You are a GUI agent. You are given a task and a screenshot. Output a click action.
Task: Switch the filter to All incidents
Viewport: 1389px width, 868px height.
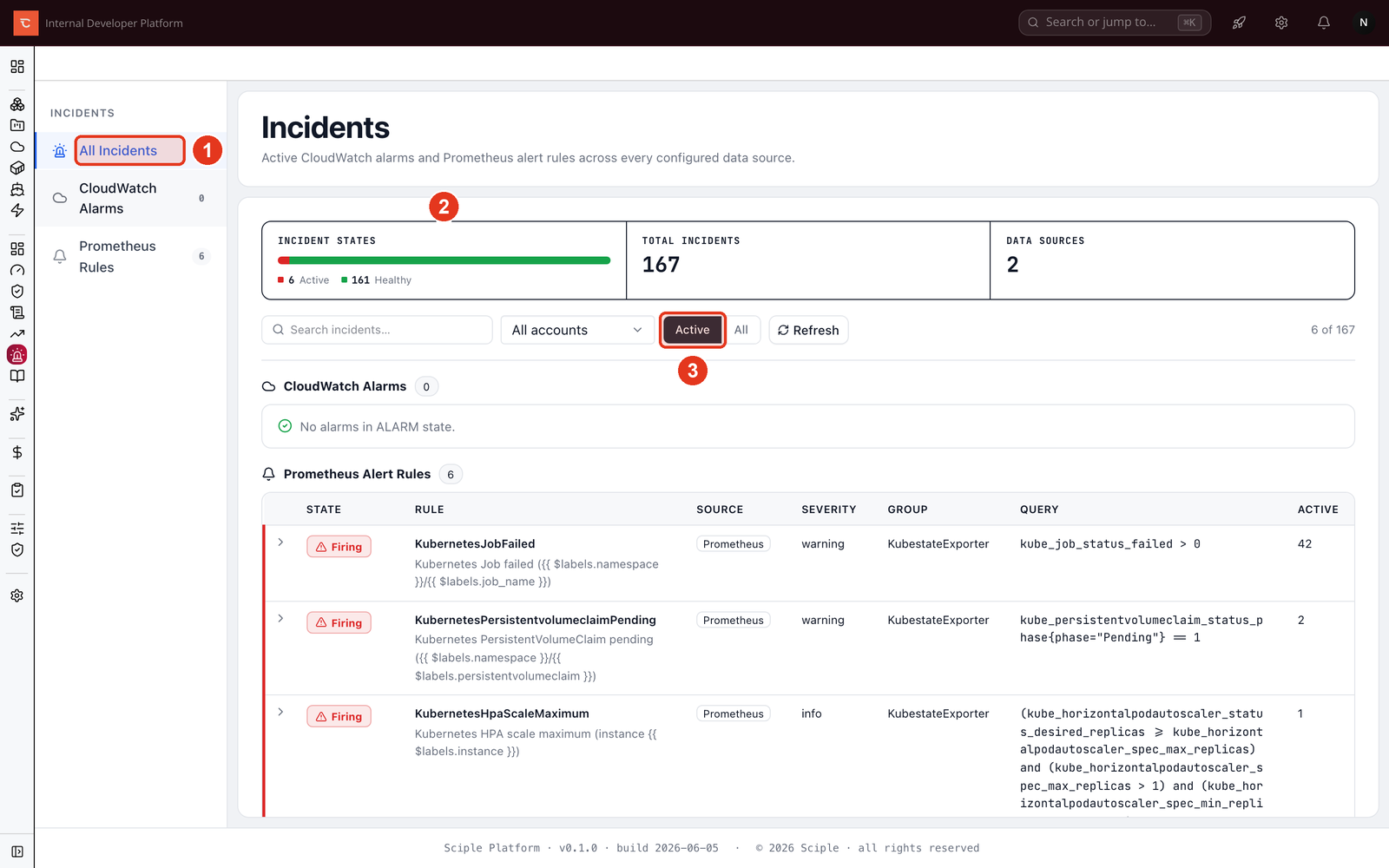coord(741,330)
